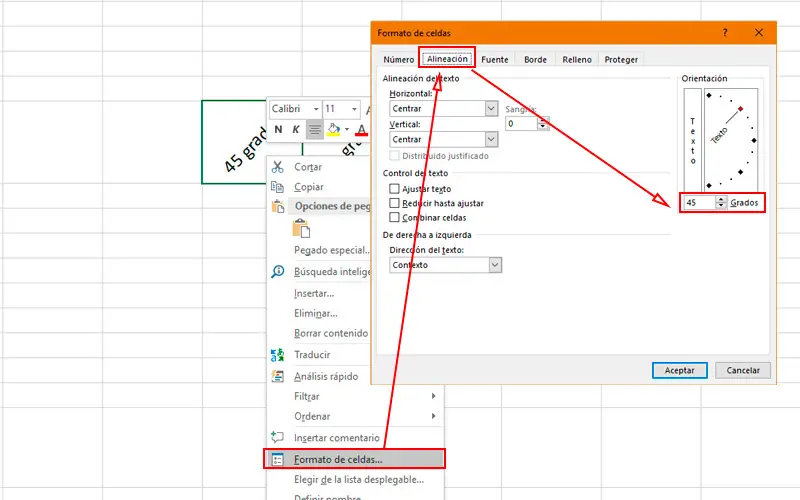The height and width of the screenshot is (500, 800).
Task: Expand the Filtrar submenu arrow
Action: coord(433,396)
